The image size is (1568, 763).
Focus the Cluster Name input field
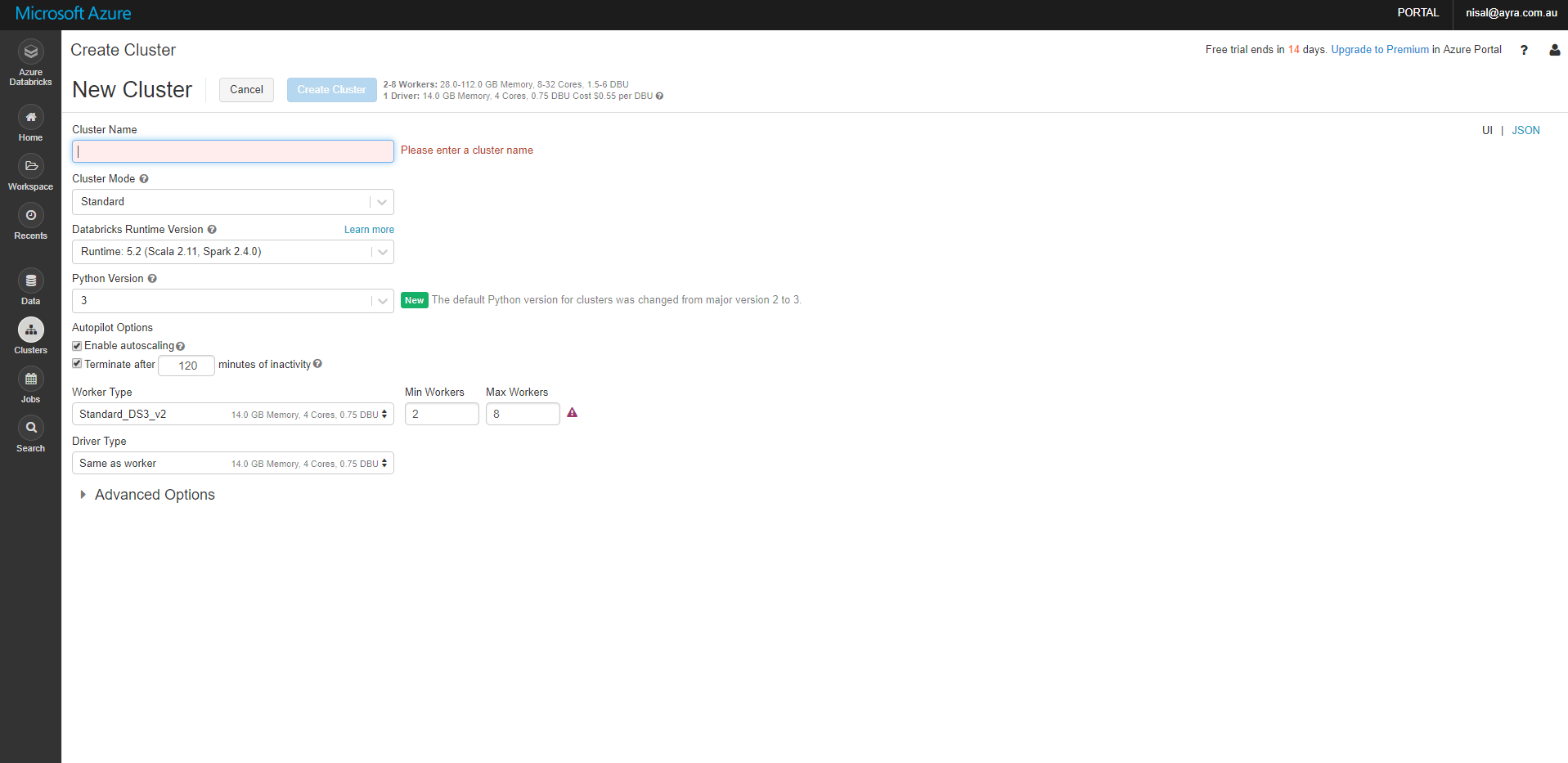click(x=233, y=151)
